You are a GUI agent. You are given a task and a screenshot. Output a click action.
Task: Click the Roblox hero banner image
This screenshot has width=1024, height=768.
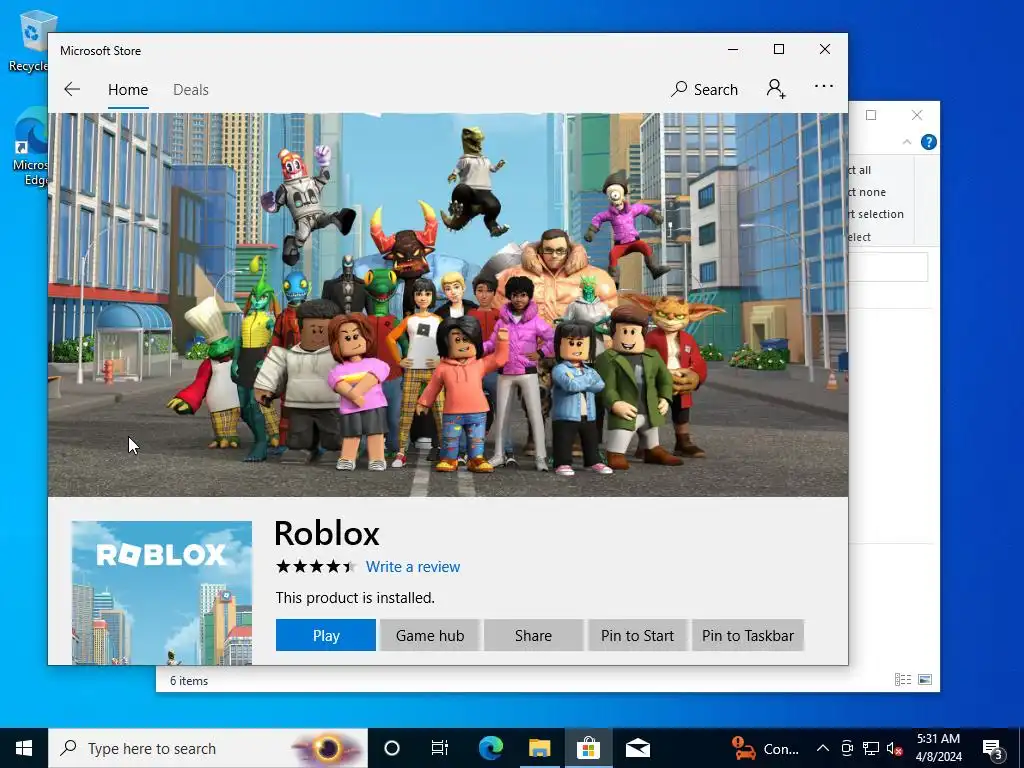[448, 305]
